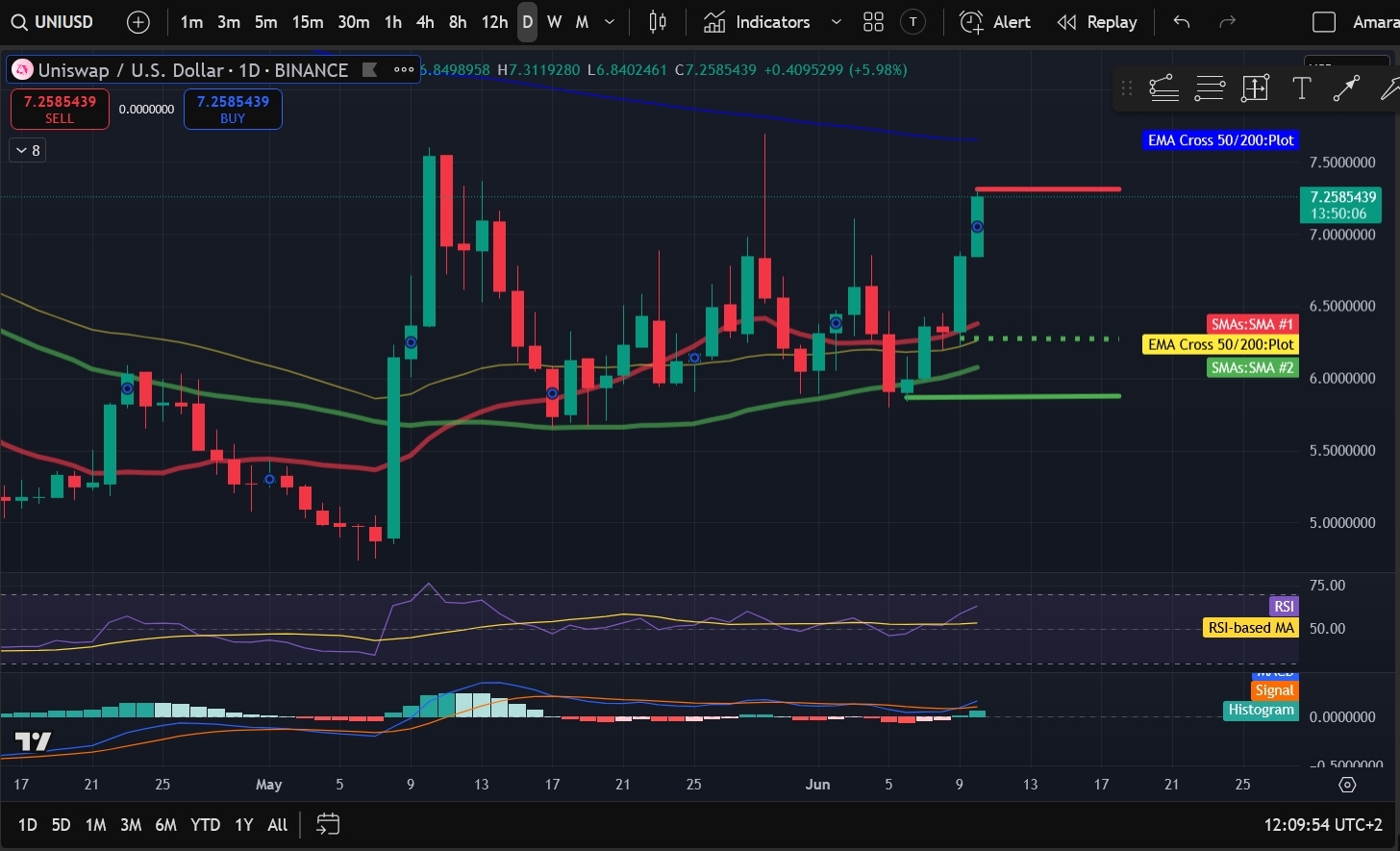Open the layout setup square icon
This screenshot has height=851, width=1400.
(1324, 22)
